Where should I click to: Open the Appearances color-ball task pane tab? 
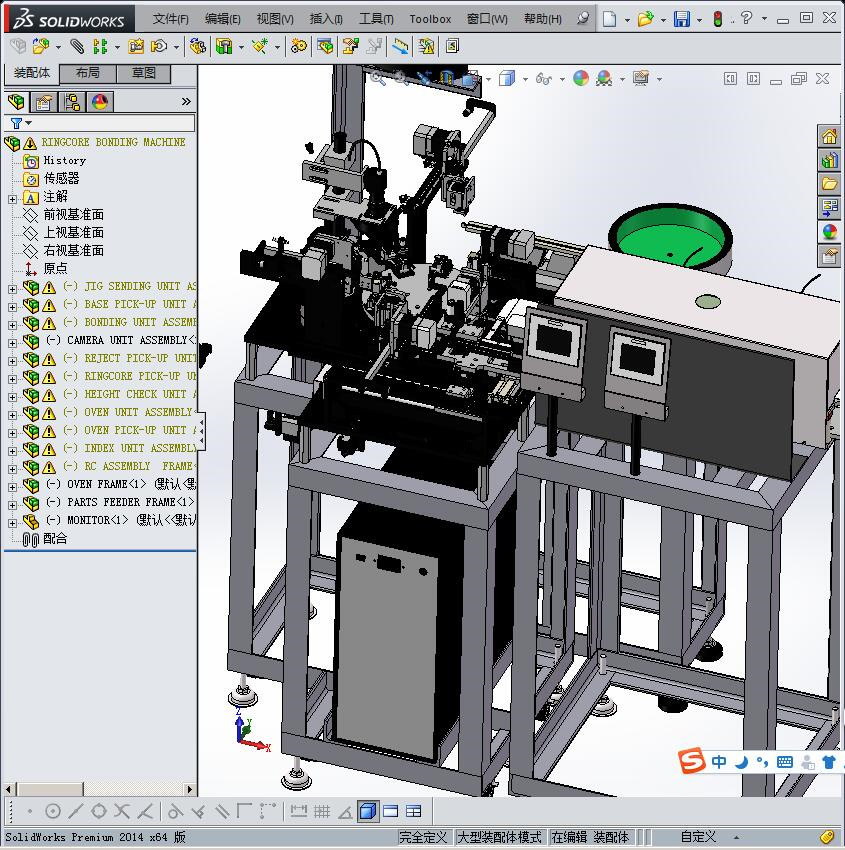tap(829, 232)
